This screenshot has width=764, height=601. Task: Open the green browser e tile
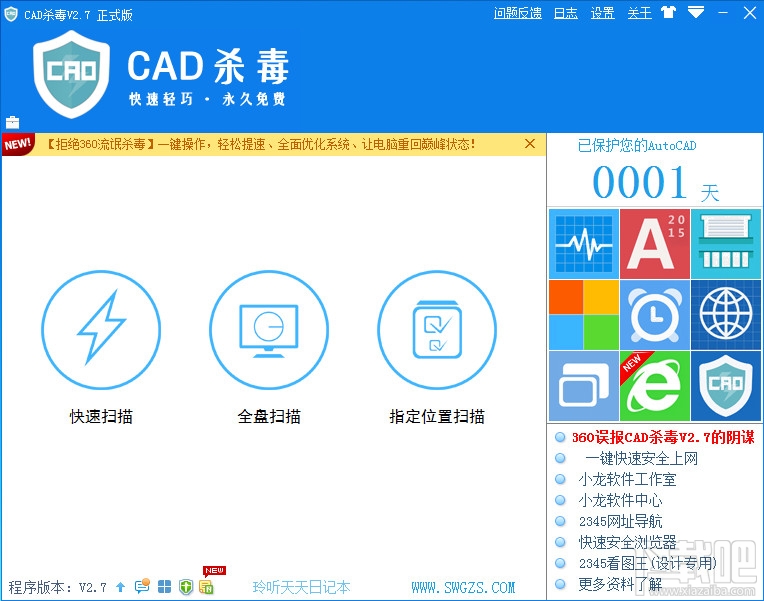[655, 386]
